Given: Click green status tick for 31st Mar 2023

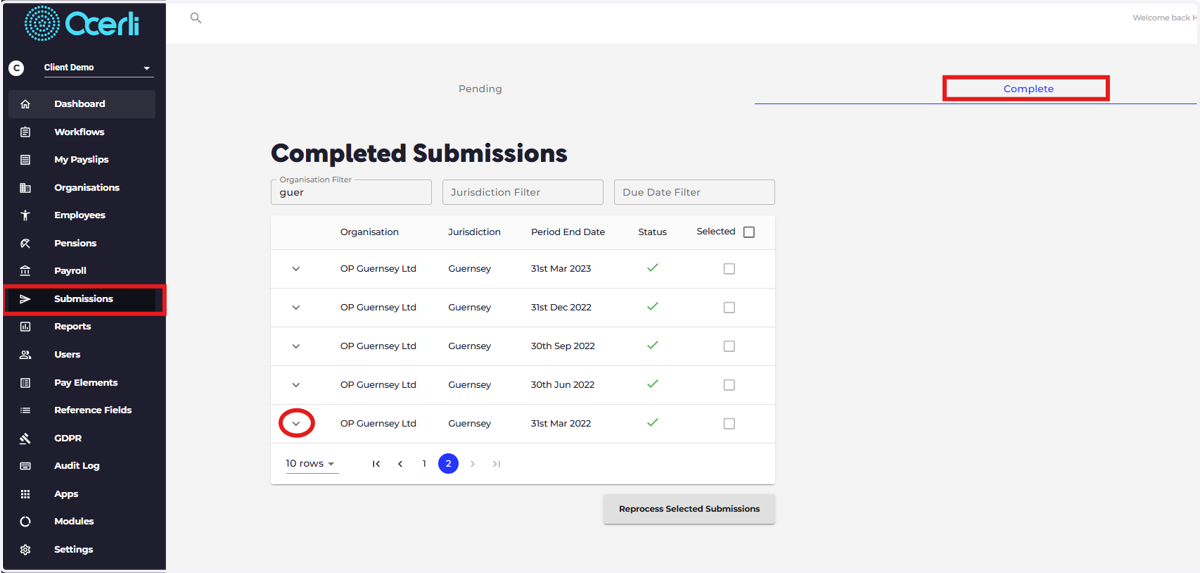Looking at the screenshot, I should (x=652, y=268).
